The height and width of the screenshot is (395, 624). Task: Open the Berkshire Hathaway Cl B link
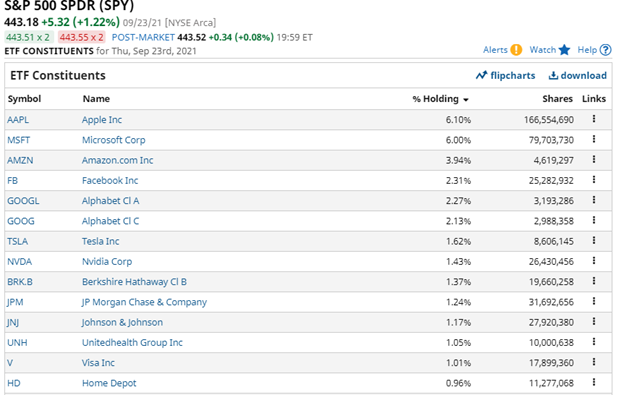[134, 282]
